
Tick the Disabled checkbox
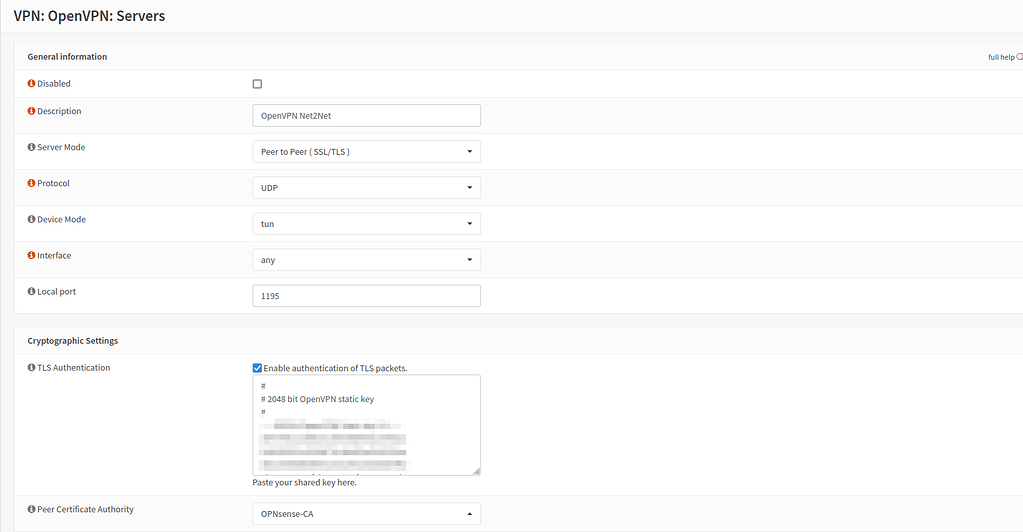tap(257, 84)
